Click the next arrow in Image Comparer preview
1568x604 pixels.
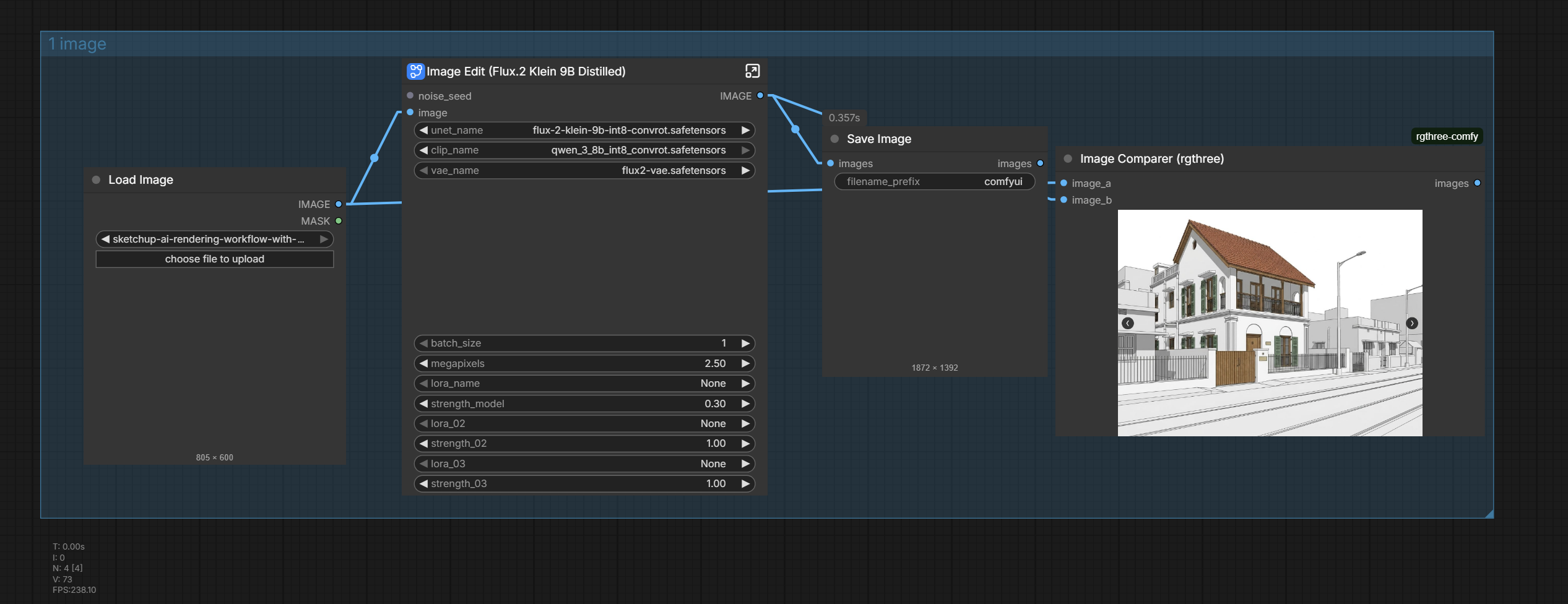[x=1412, y=323]
